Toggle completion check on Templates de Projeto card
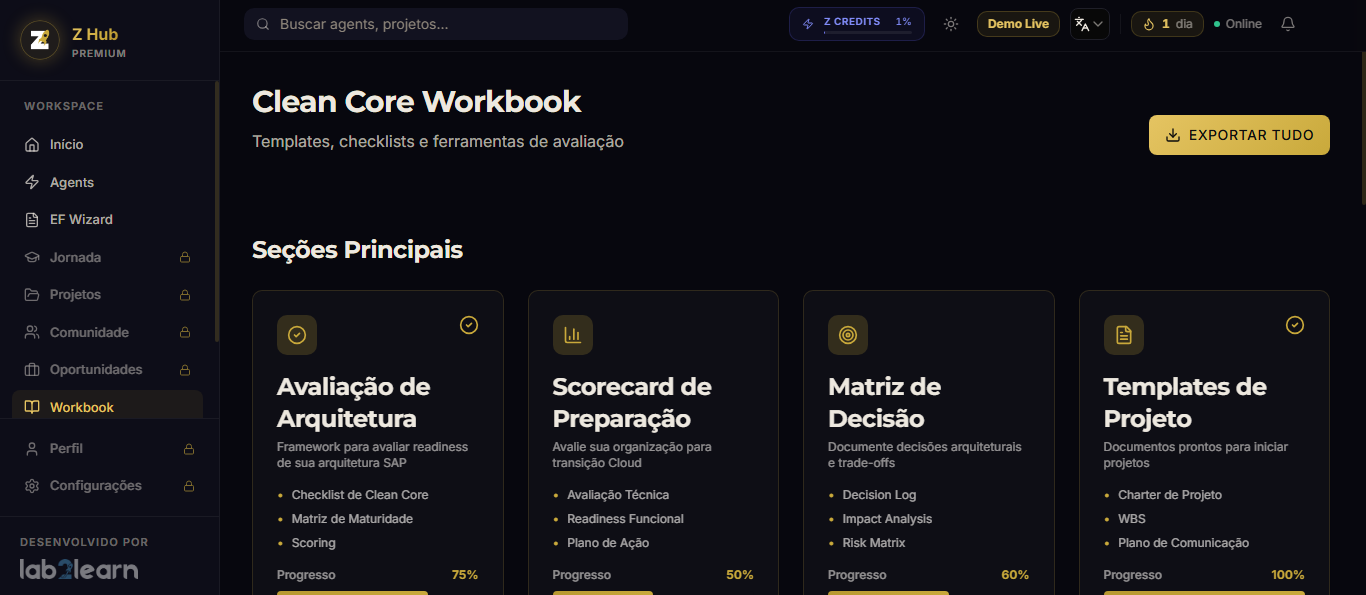1366x595 pixels. pos(1295,325)
